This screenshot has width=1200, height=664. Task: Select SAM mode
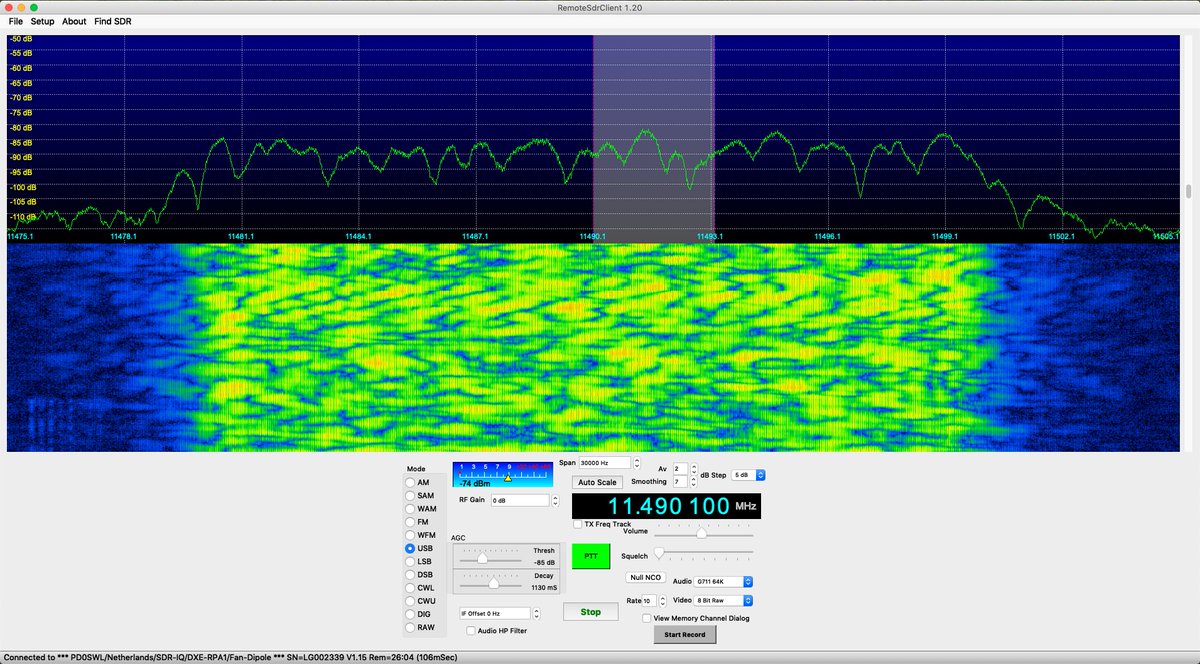point(410,496)
